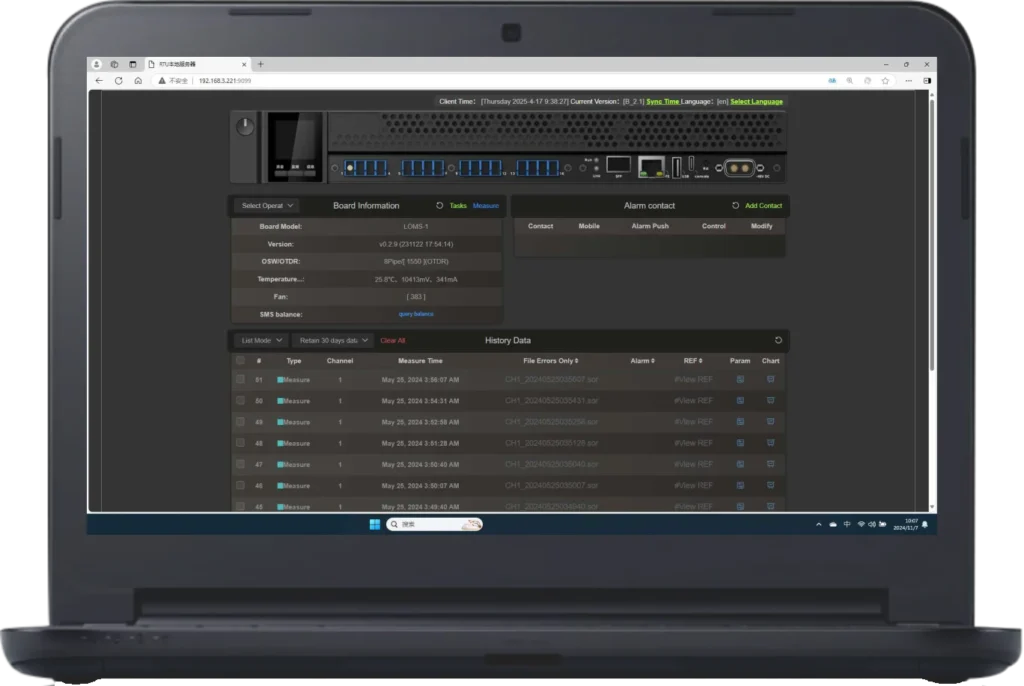Check the box for record 47
The image size is (1024, 686).
click(x=240, y=465)
